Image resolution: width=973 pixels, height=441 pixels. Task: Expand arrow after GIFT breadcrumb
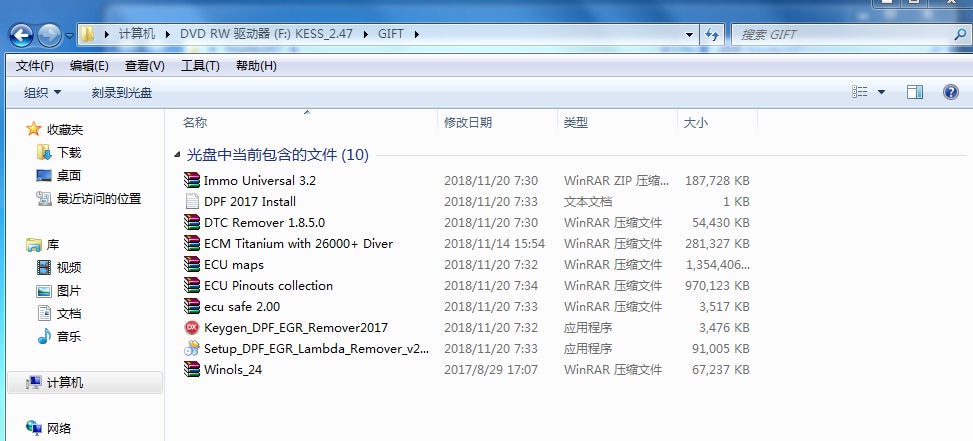(416, 34)
